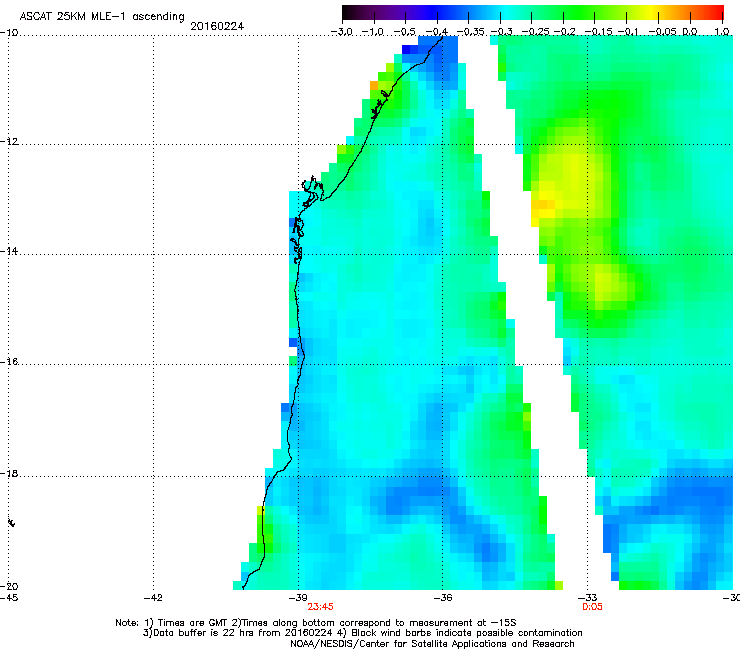The image size is (740, 650).
Task: Click latitude label -16 on left axis
Action: point(9,362)
